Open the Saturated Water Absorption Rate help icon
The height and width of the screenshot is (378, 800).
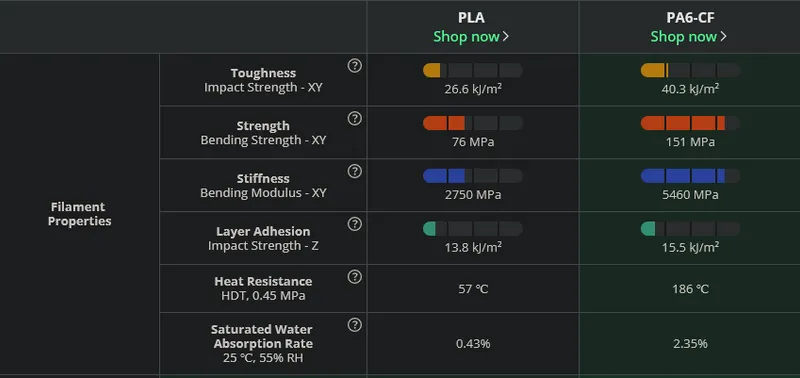tap(355, 325)
